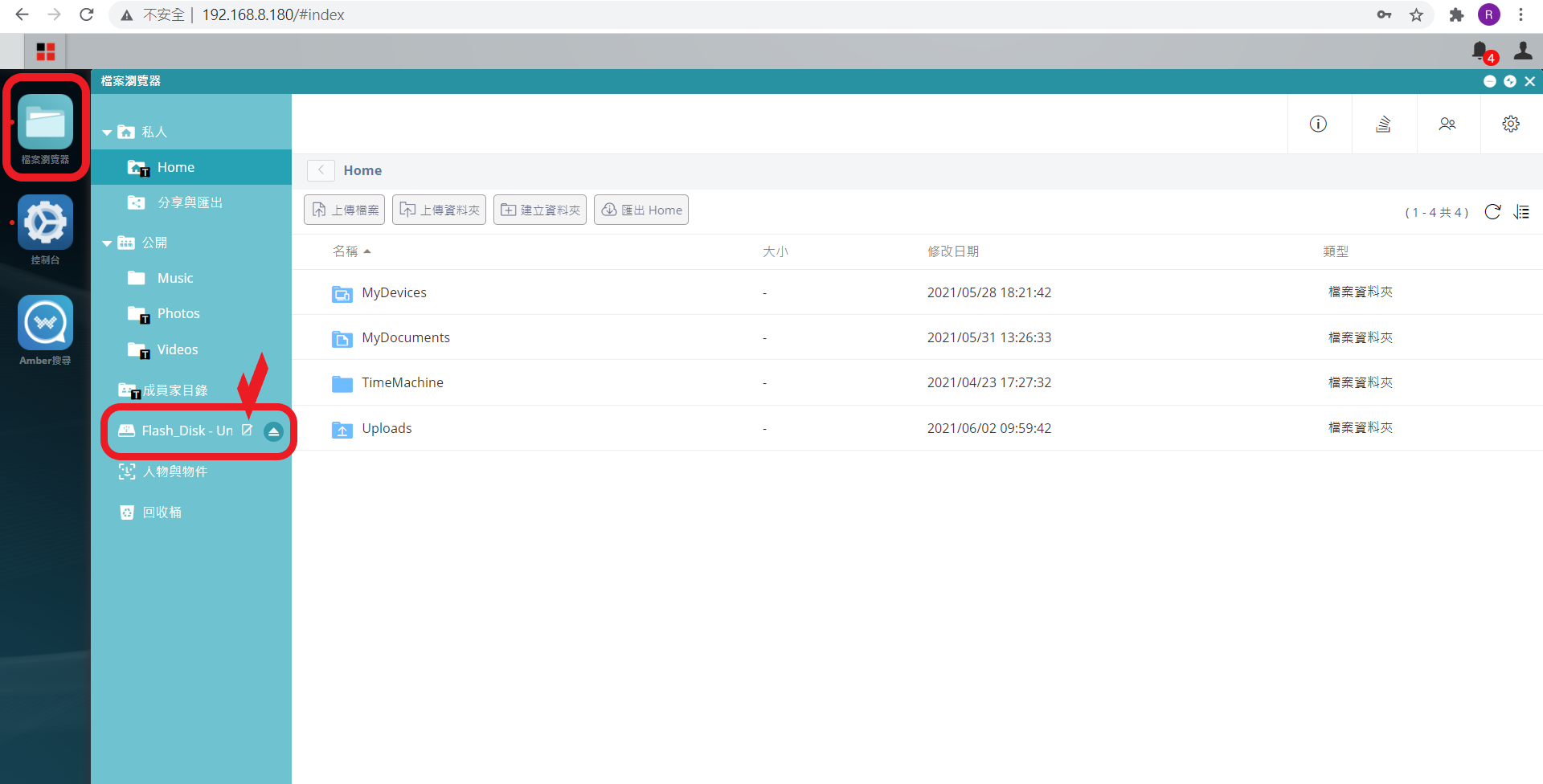Click the 上傳資料夾 upload folder button
Viewport: 1543px width, 784px height.
tap(439, 210)
